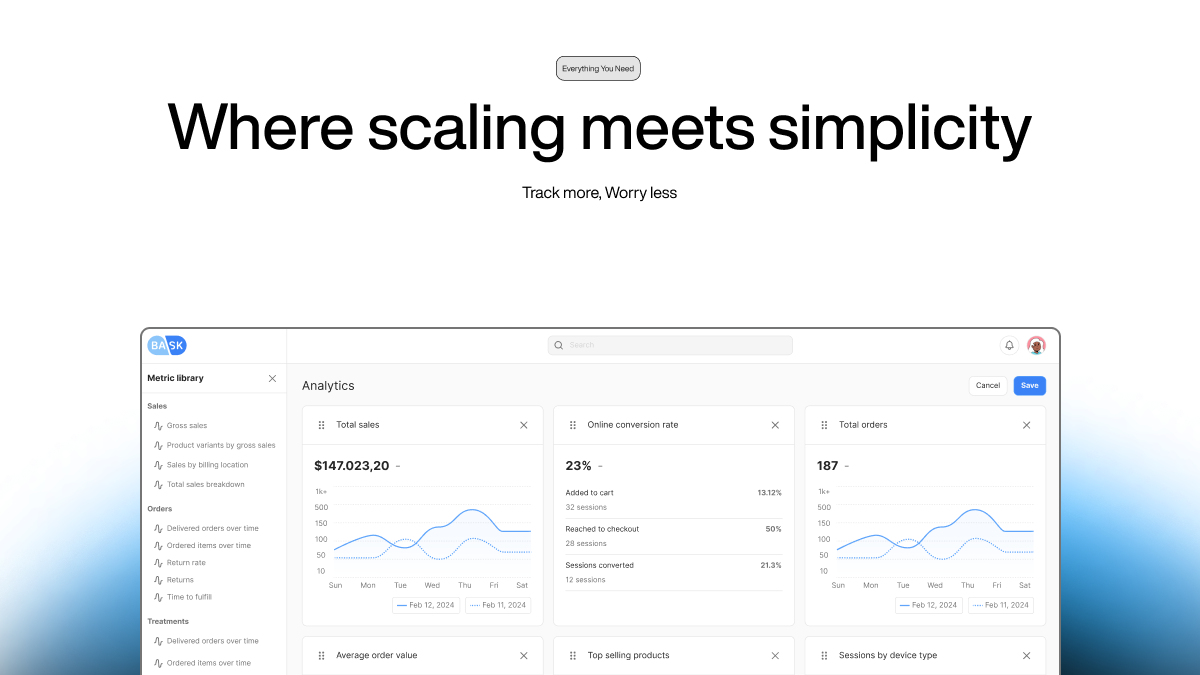Close the Metric library panel
Screen dimensions: 1200x675
click(272, 379)
